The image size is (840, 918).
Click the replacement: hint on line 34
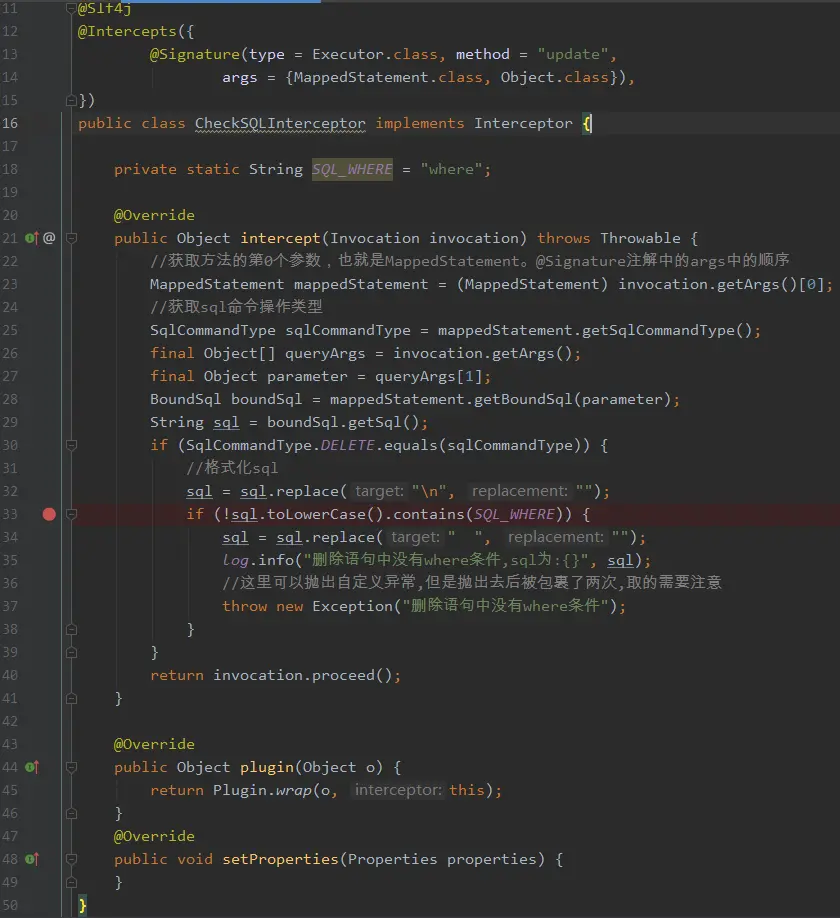556,537
